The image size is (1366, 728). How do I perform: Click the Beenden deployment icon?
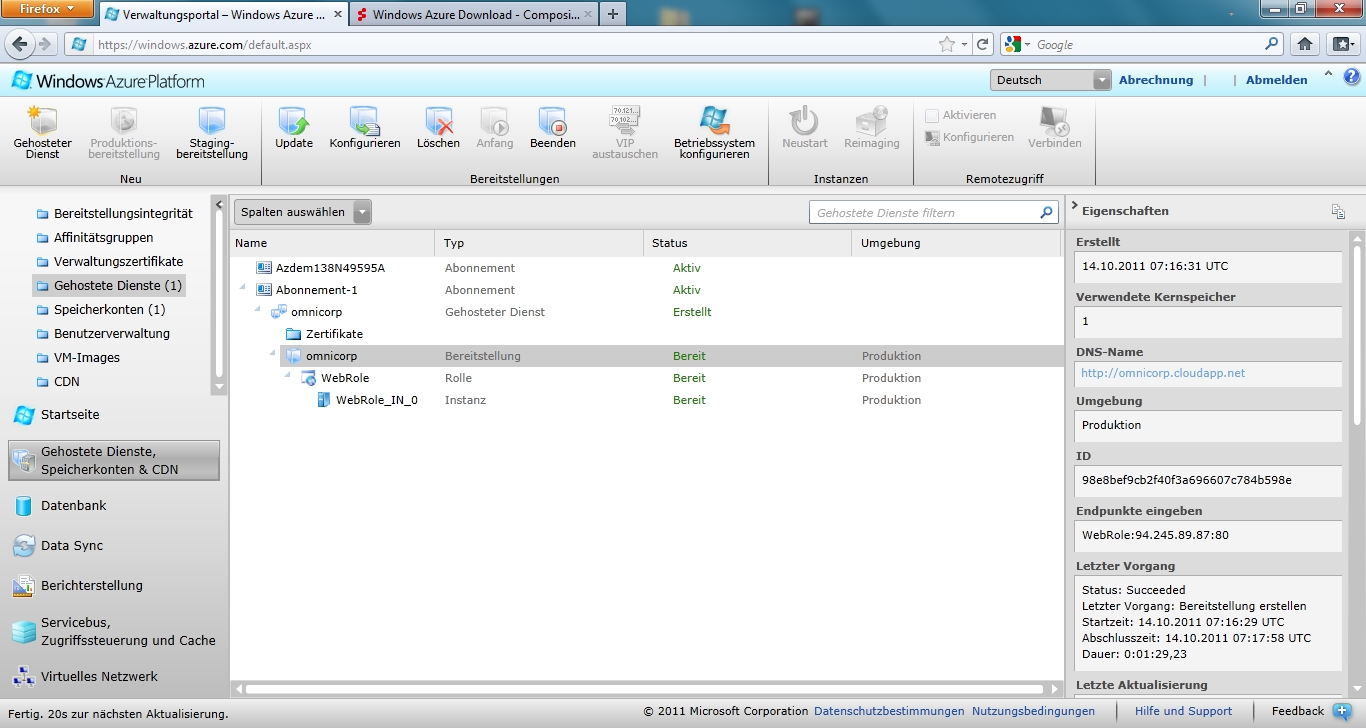[552, 122]
